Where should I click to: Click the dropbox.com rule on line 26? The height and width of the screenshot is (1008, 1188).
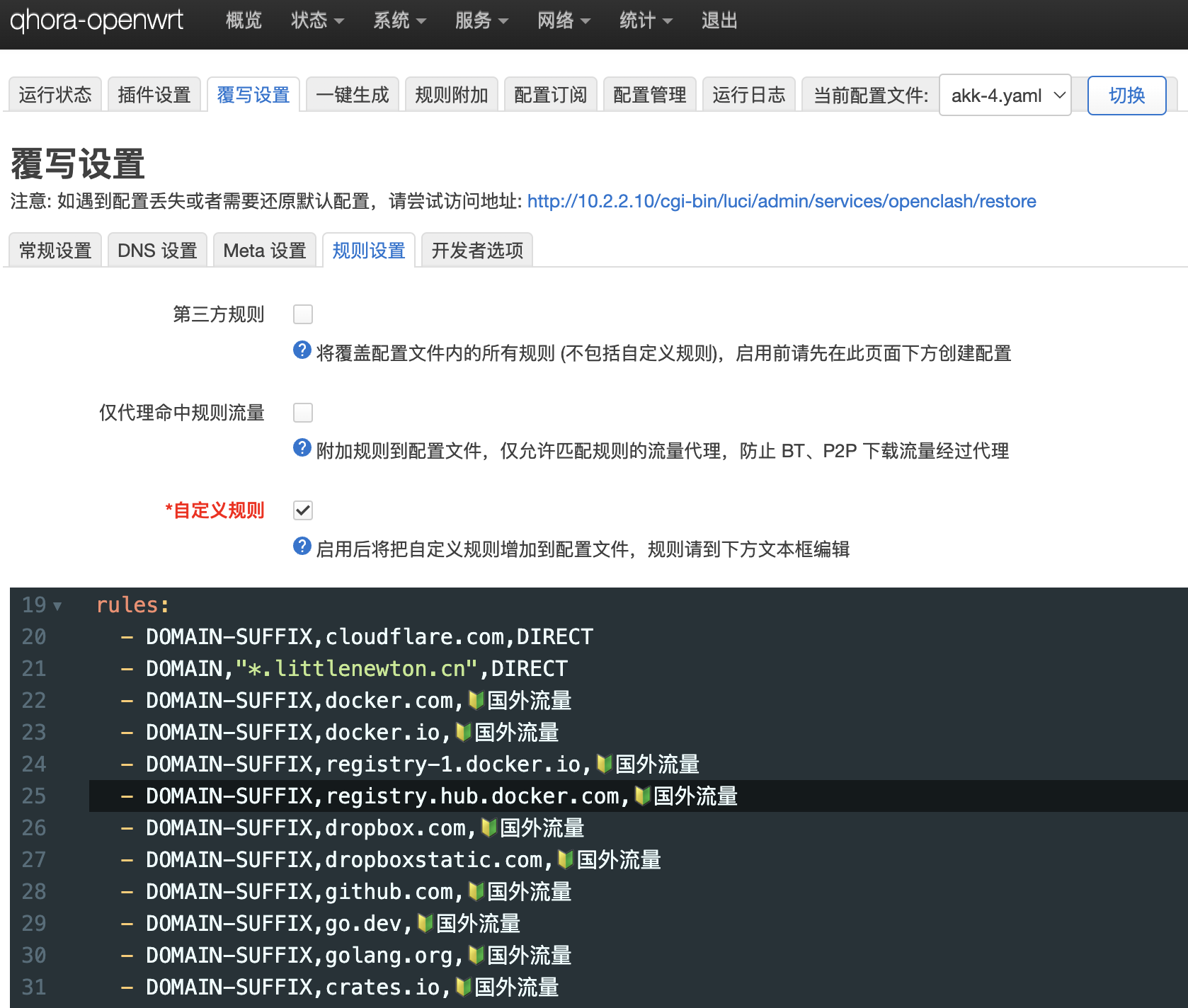[x=353, y=828]
